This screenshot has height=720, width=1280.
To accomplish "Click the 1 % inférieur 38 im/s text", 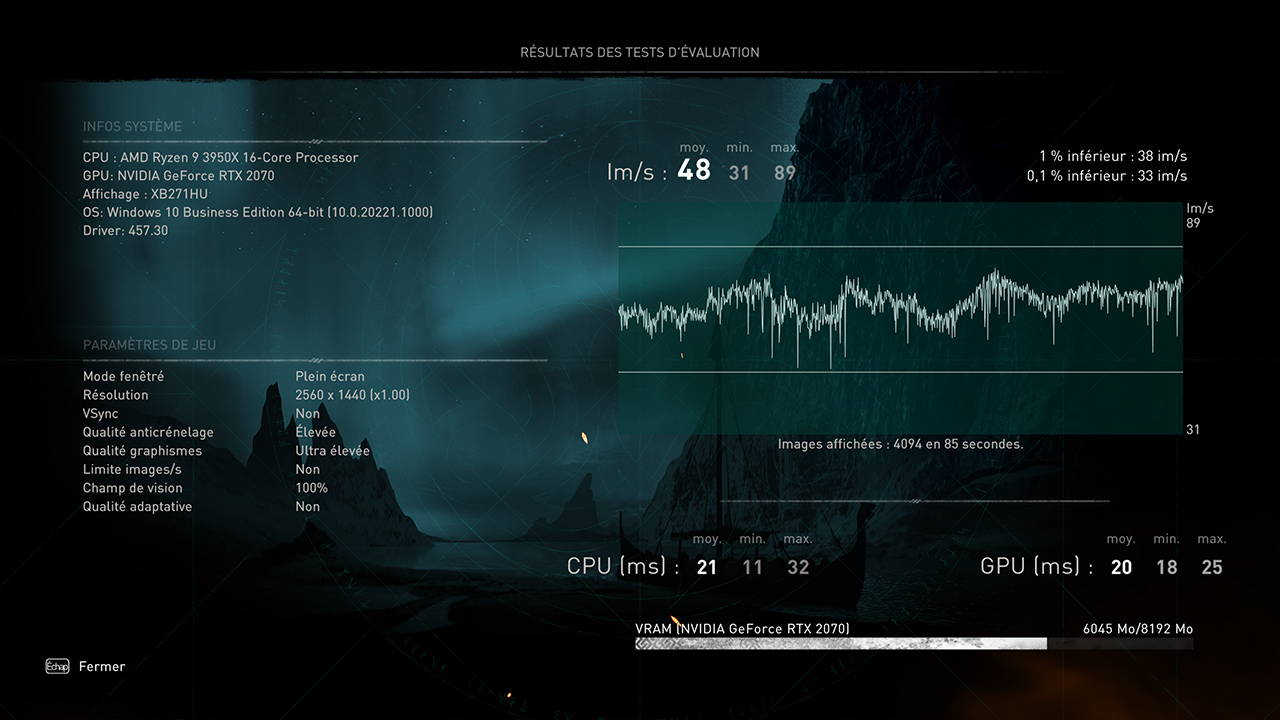I will 1113,156.
